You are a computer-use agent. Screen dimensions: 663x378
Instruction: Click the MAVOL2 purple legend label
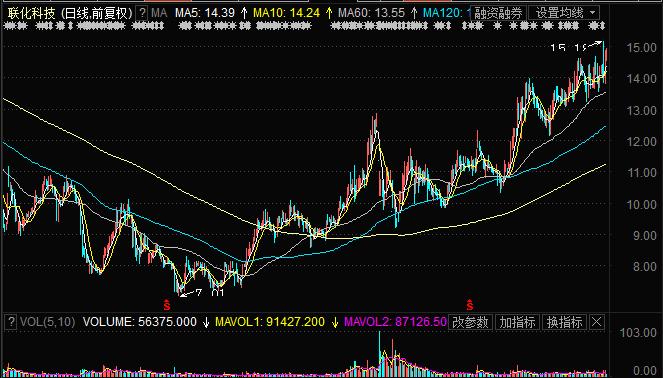coord(395,322)
